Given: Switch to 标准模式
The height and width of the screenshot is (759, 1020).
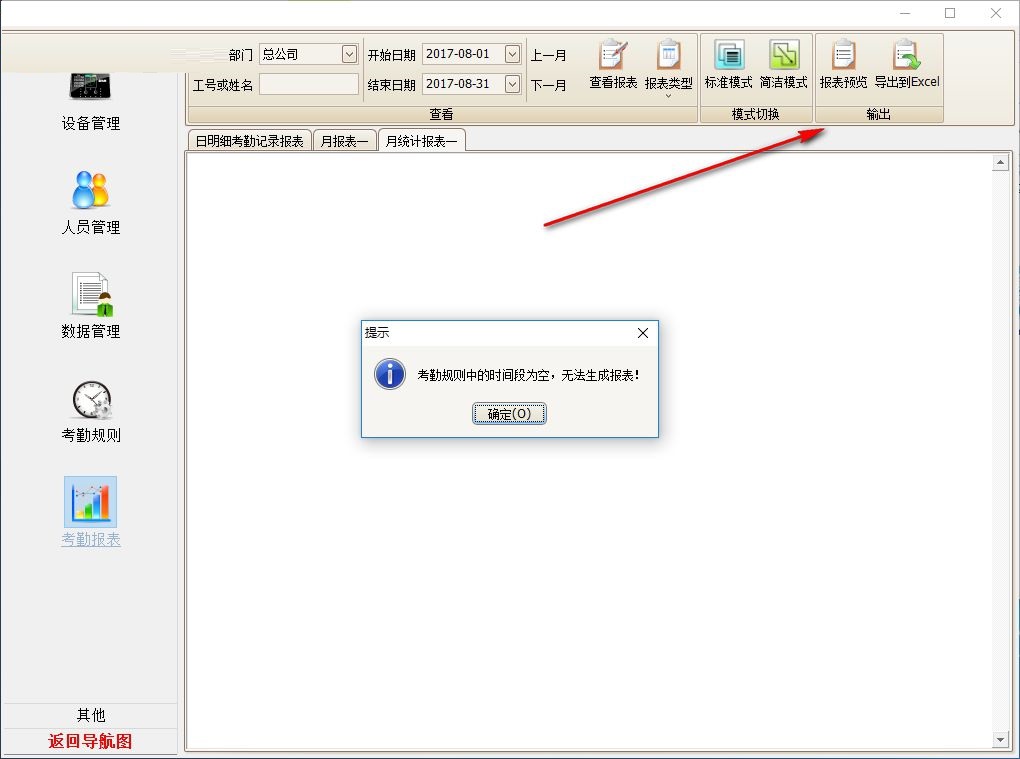Looking at the screenshot, I should (728, 64).
